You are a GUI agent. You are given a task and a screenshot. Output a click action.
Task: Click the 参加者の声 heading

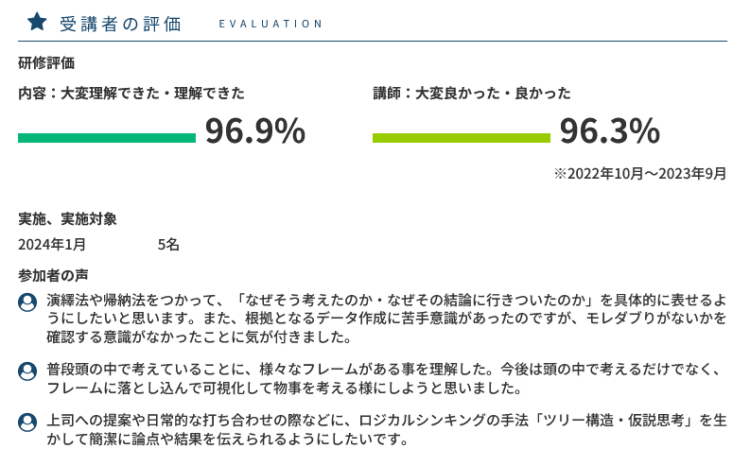[53, 276]
